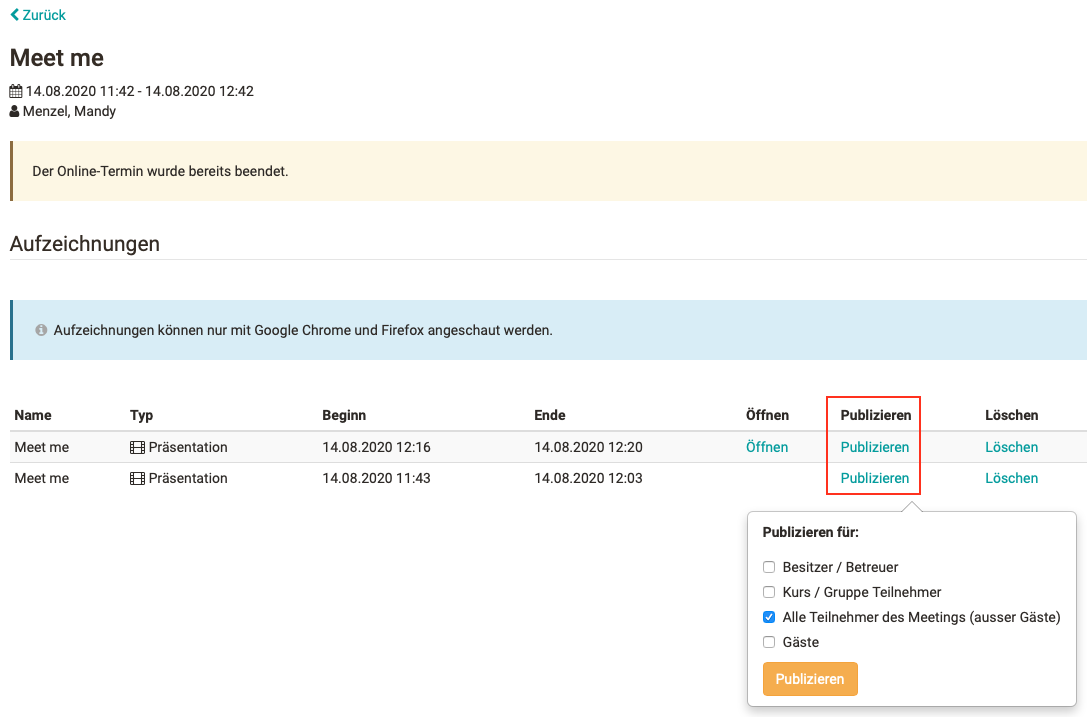Open Publizieren popup for the 12:16 recording
Screen dimensions: 1087x717
(x=875, y=447)
